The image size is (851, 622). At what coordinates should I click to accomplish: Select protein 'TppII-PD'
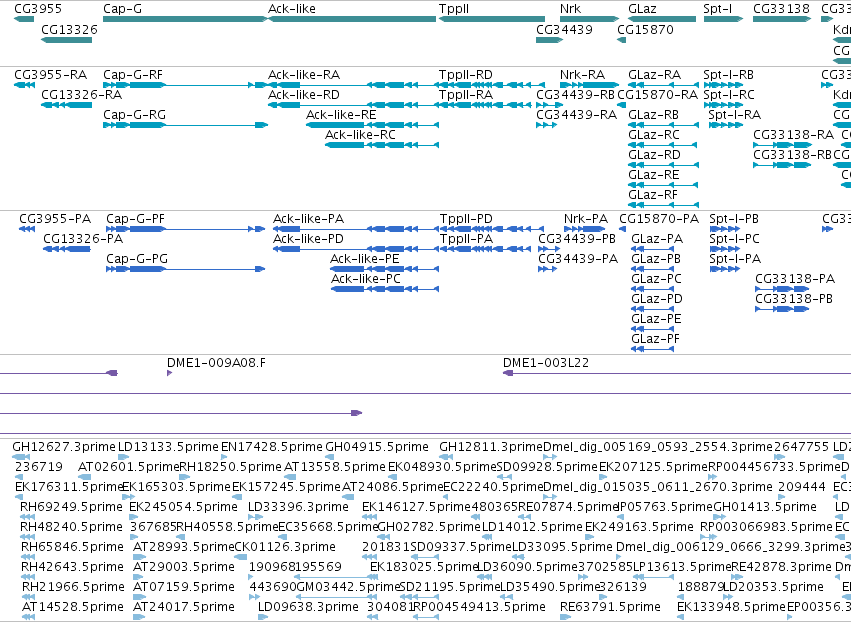(466, 219)
